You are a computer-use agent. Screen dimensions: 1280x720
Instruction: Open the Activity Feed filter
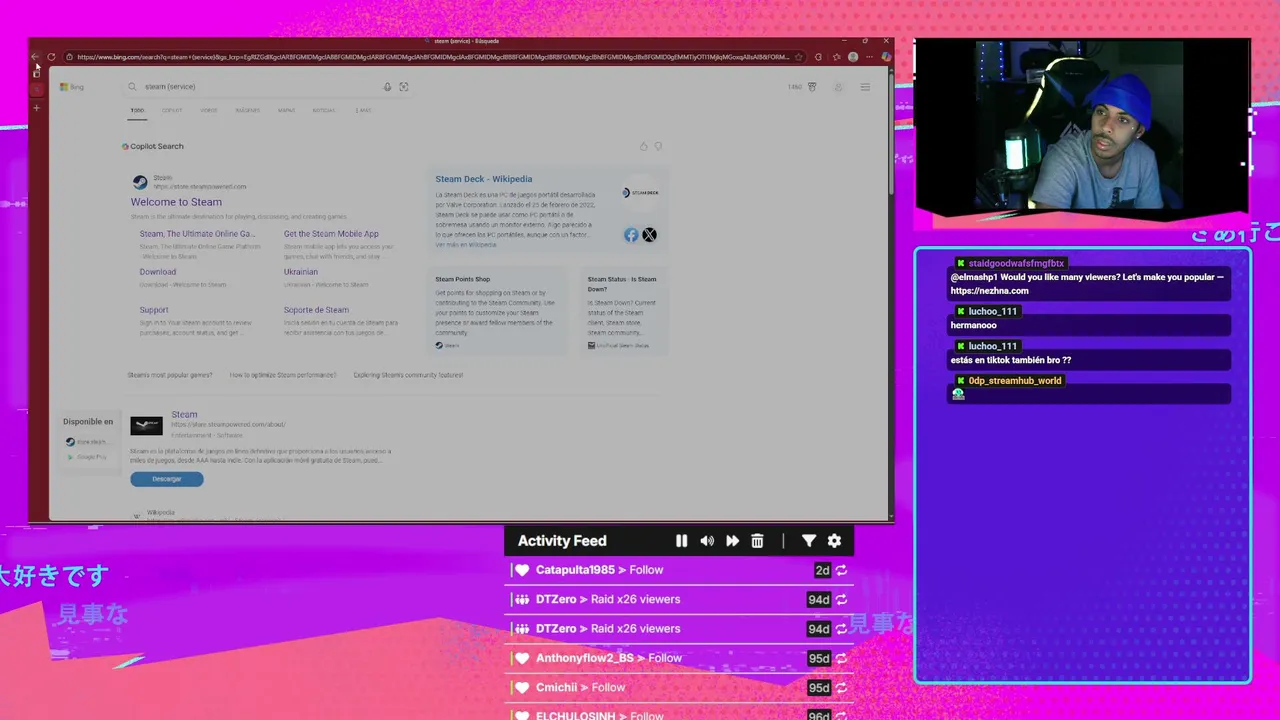809,541
